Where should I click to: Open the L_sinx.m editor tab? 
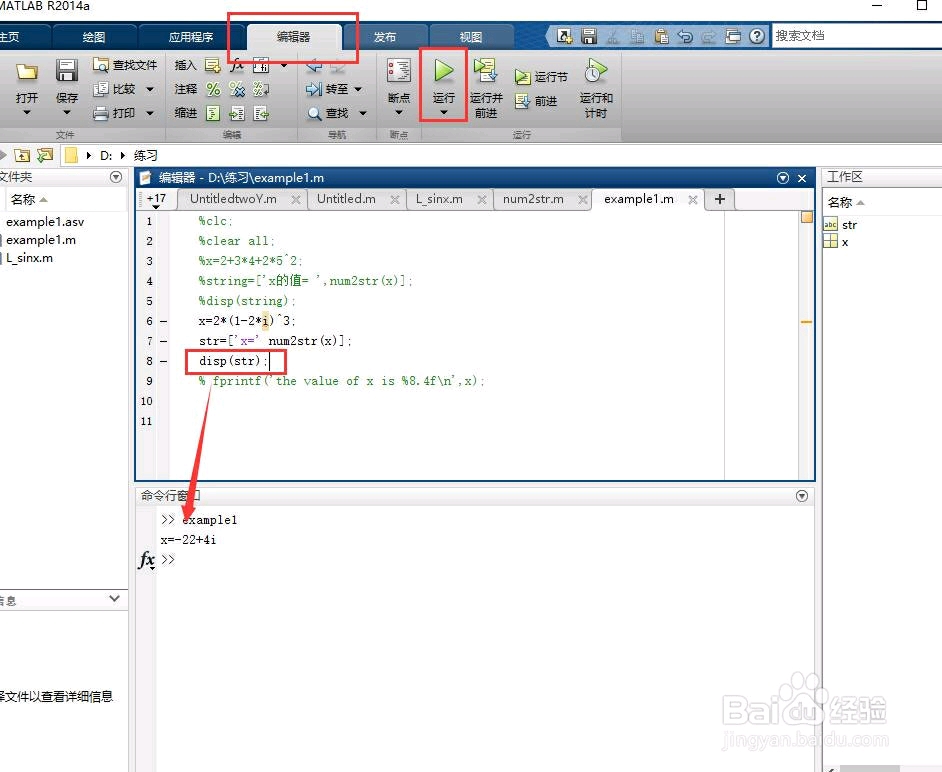tap(439, 199)
